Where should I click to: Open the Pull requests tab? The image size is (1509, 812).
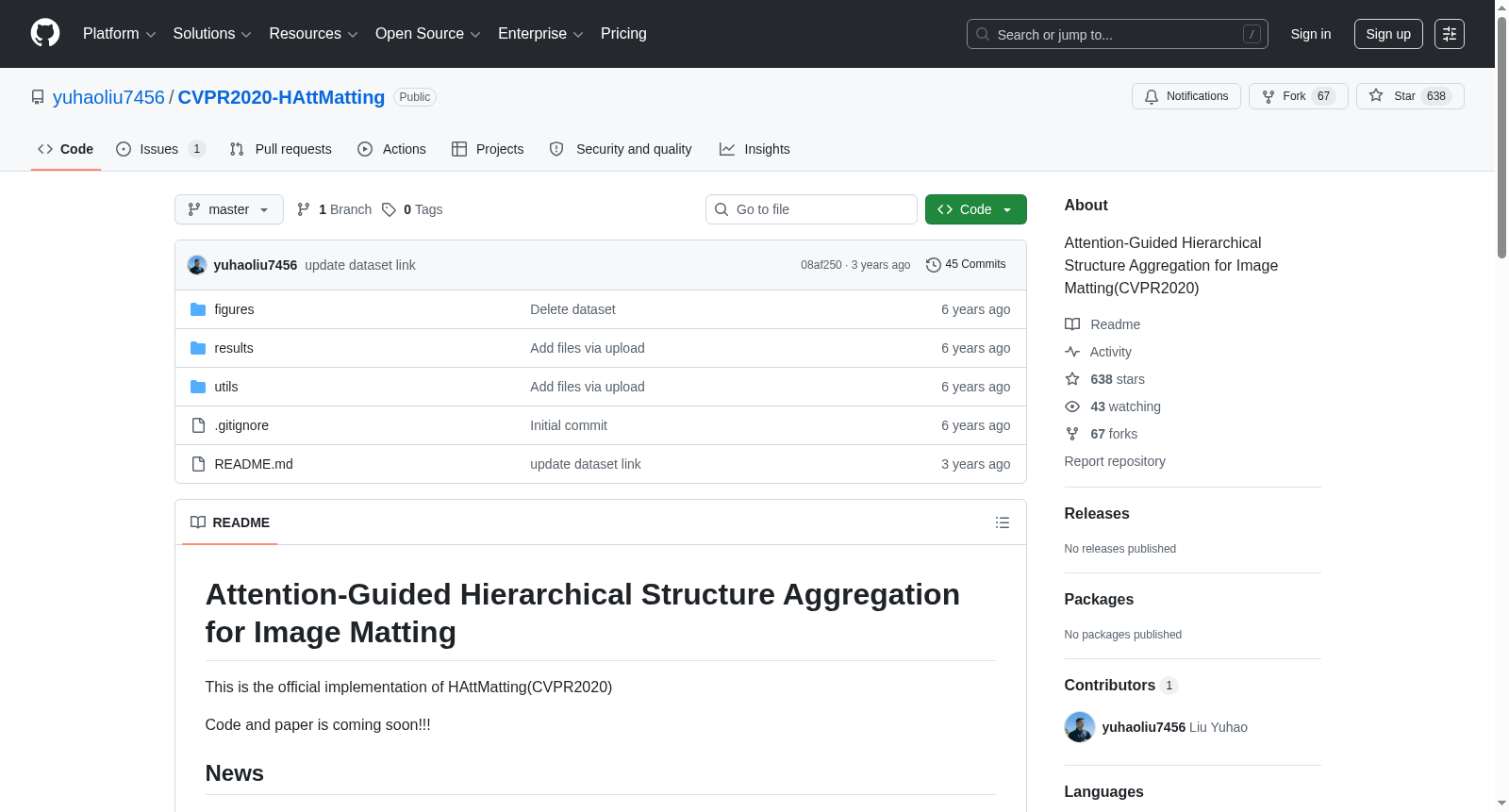[x=281, y=149]
